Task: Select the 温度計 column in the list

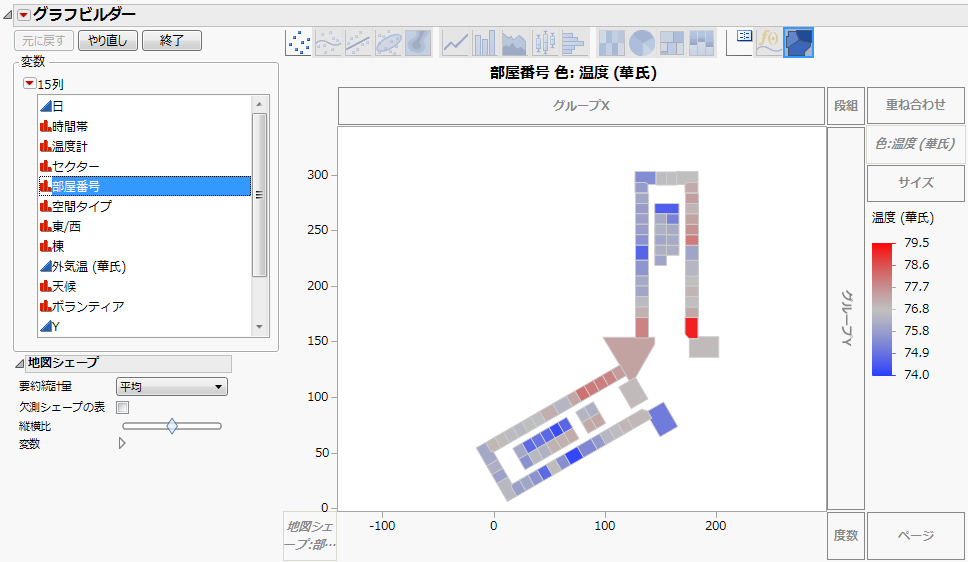Action: (x=144, y=146)
